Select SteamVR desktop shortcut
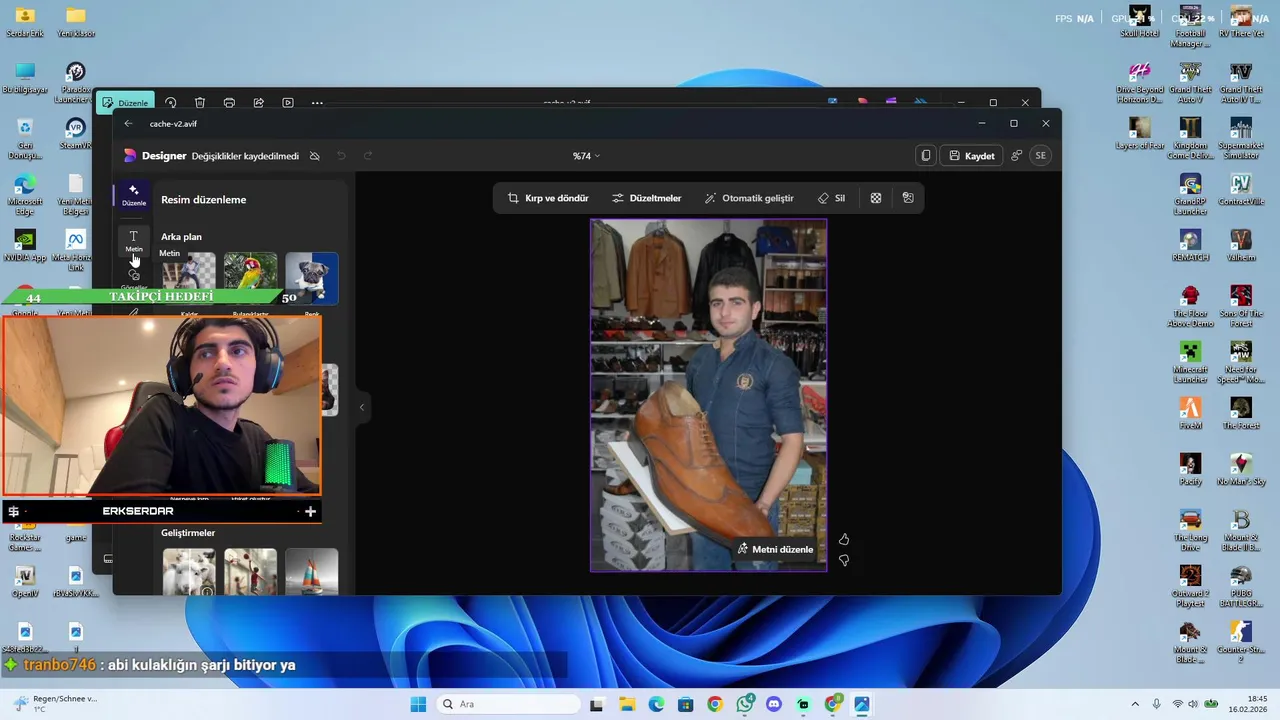1280x720 pixels. pyautogui.click(x=75, y=132)
